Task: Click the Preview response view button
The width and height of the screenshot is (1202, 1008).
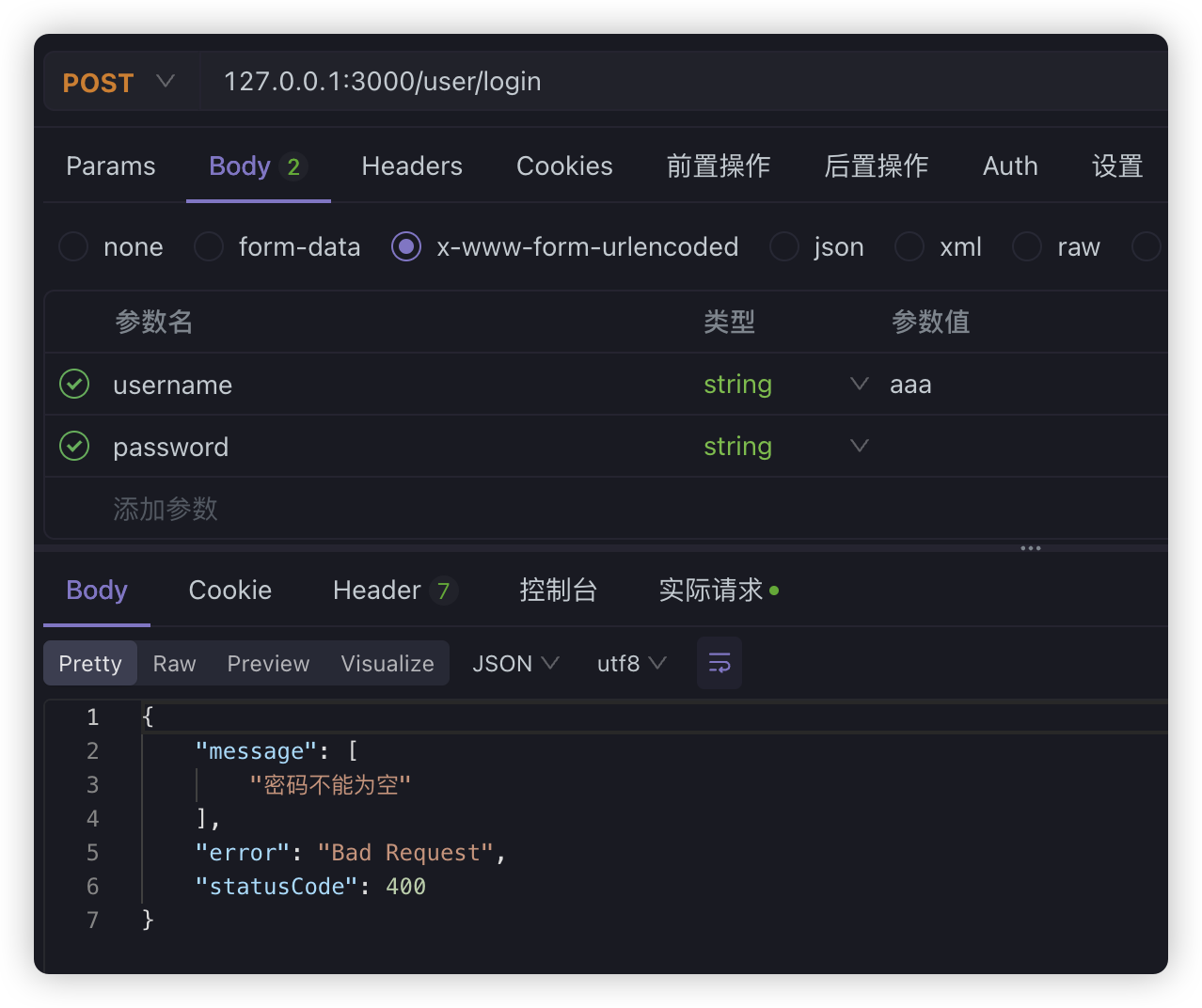Action: (x=268, y=663)
